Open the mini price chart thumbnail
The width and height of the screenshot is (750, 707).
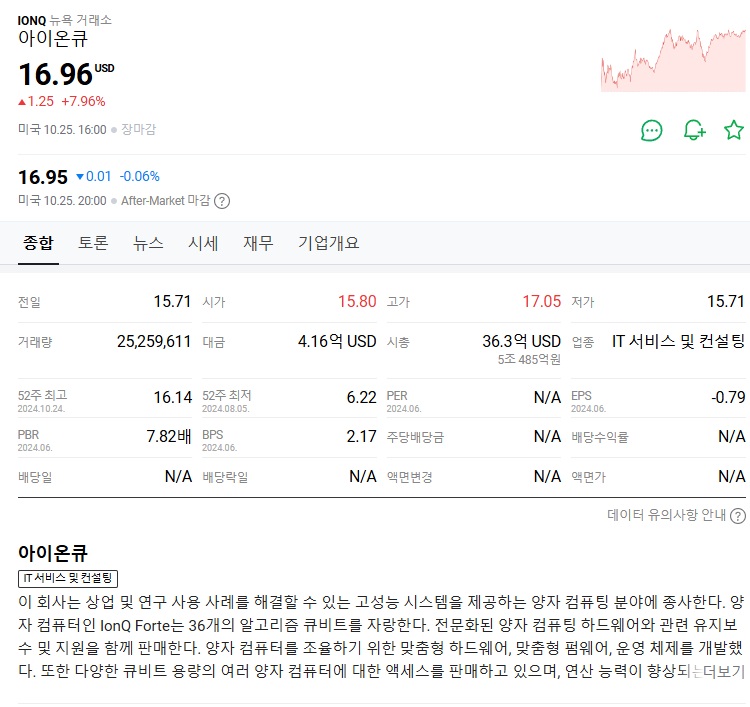coord(673,60)
